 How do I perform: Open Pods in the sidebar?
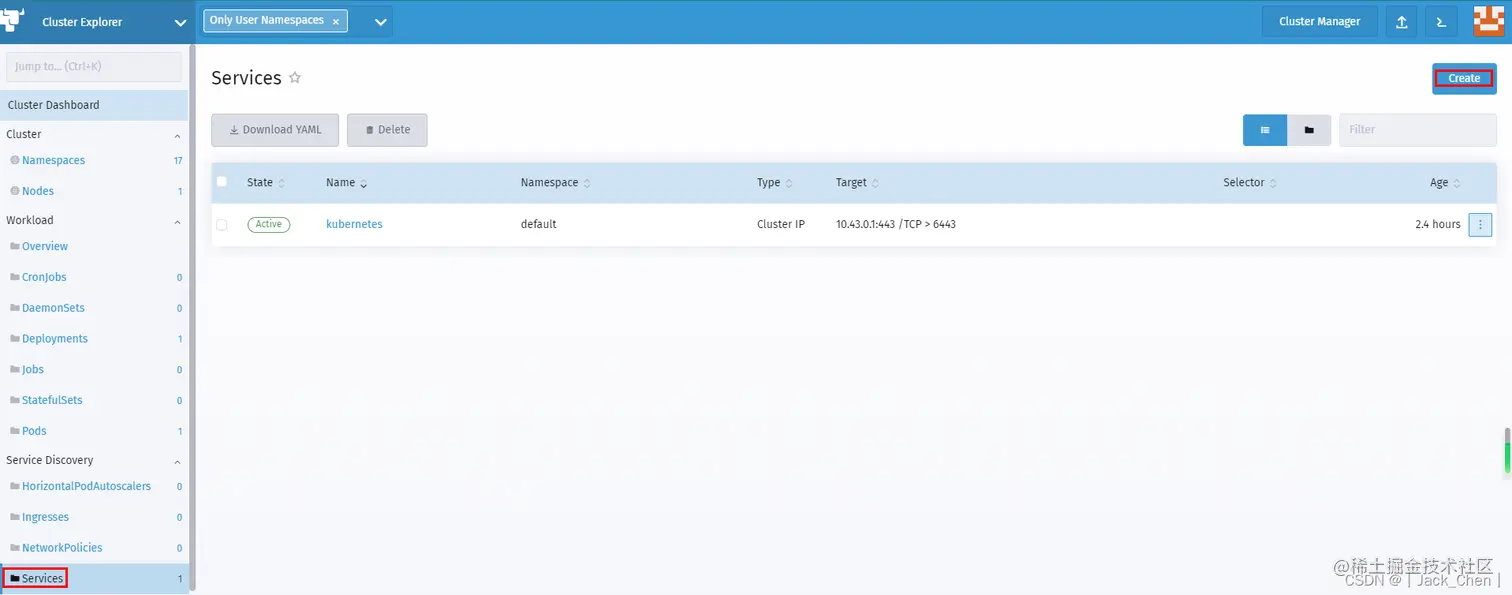(x=34, y=431)
